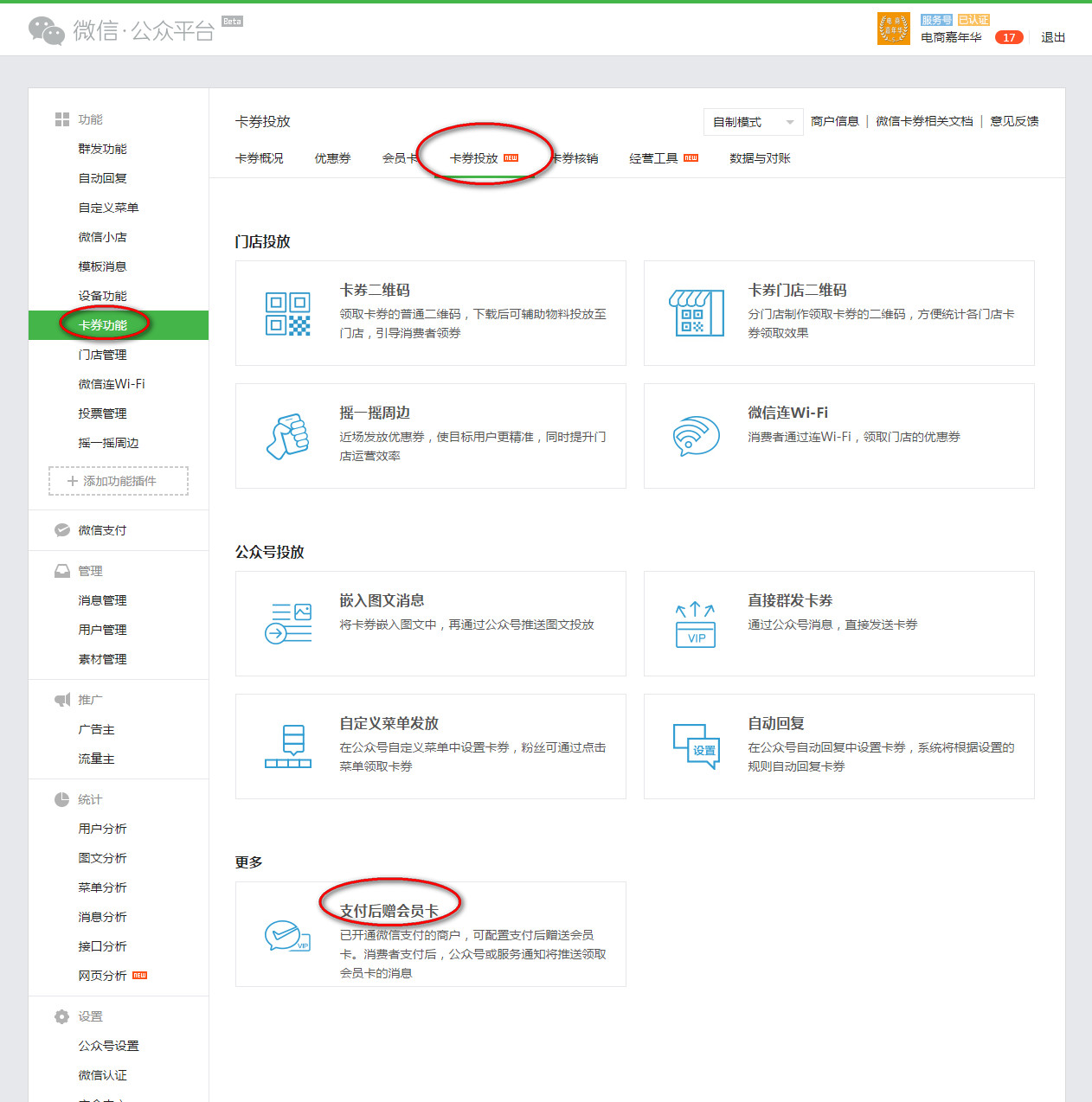This screenshot has width=1092, height=1102.
Task: Open the 卡券门店二维码 card title
Action: [797, 291]
